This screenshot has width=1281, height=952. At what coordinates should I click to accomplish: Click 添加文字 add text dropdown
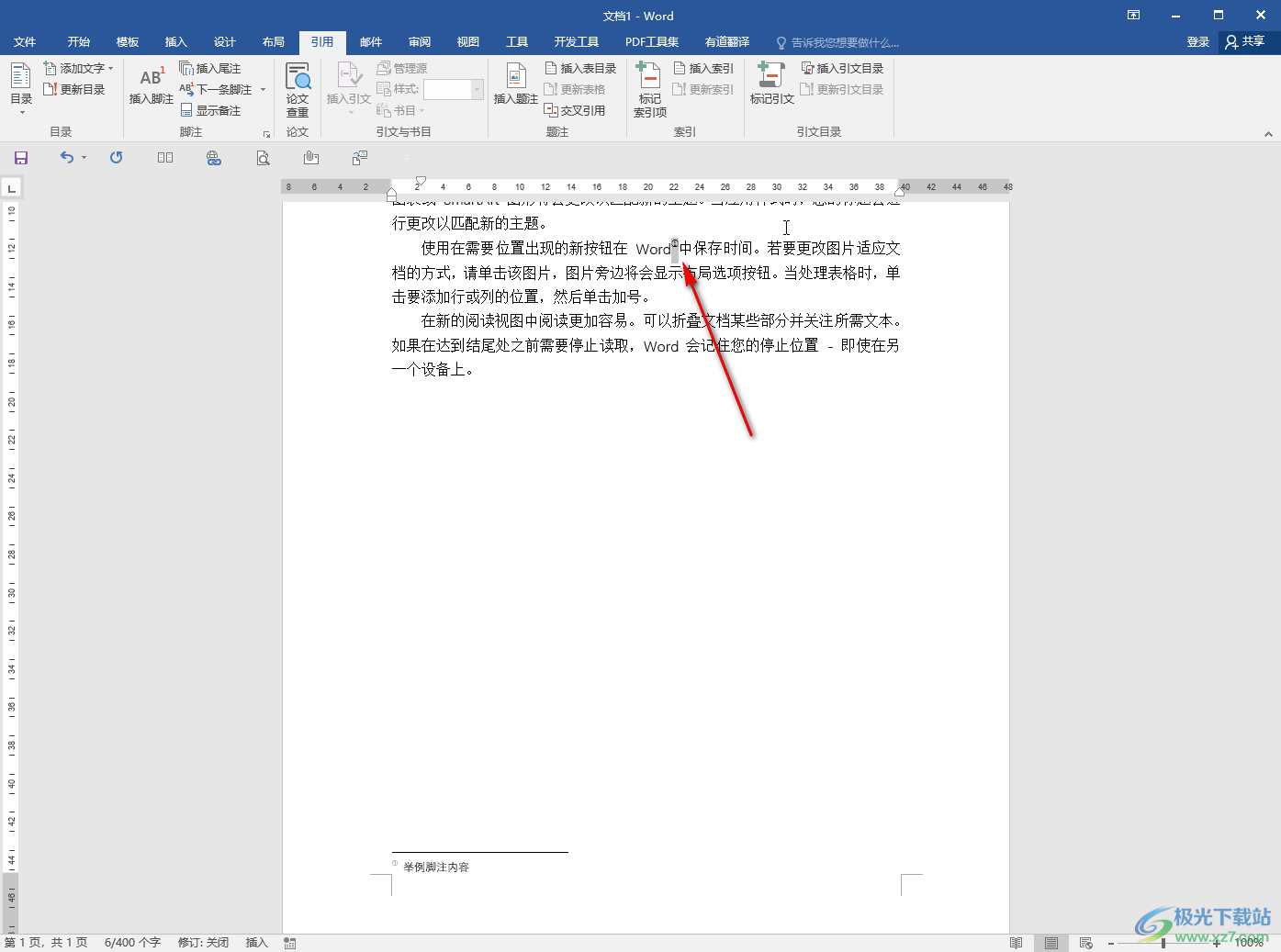tap(79, 68)
